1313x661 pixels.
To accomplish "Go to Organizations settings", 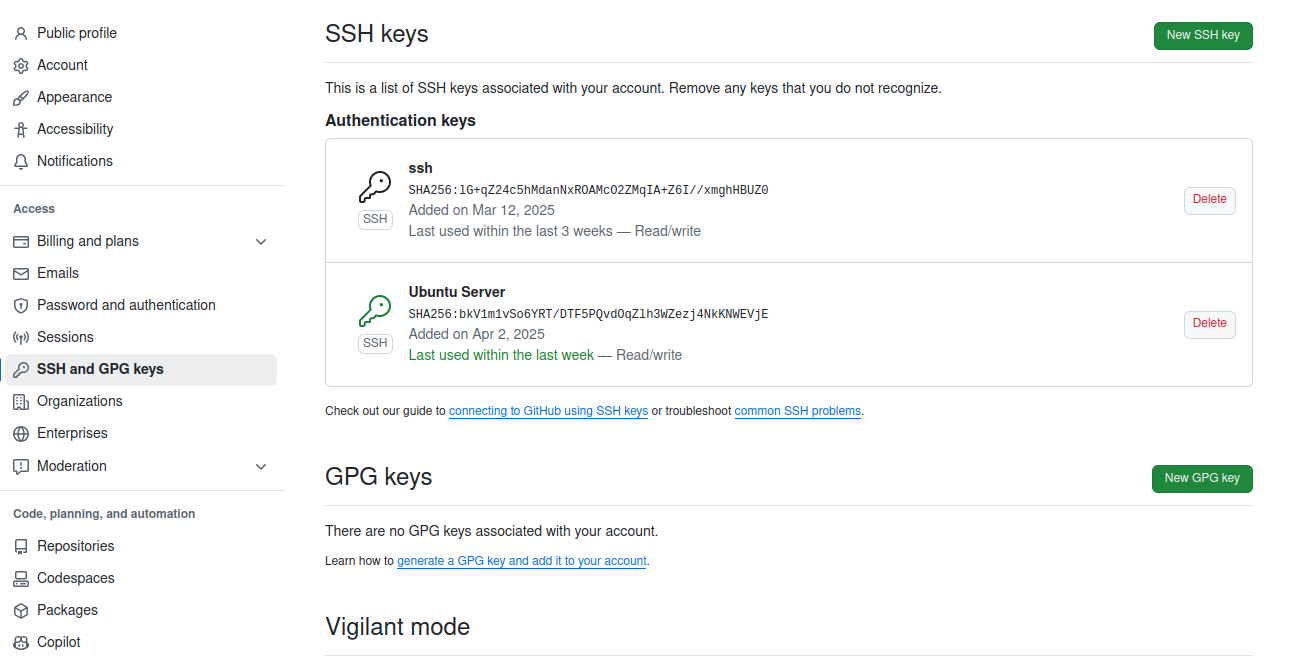I will (79, 401).
